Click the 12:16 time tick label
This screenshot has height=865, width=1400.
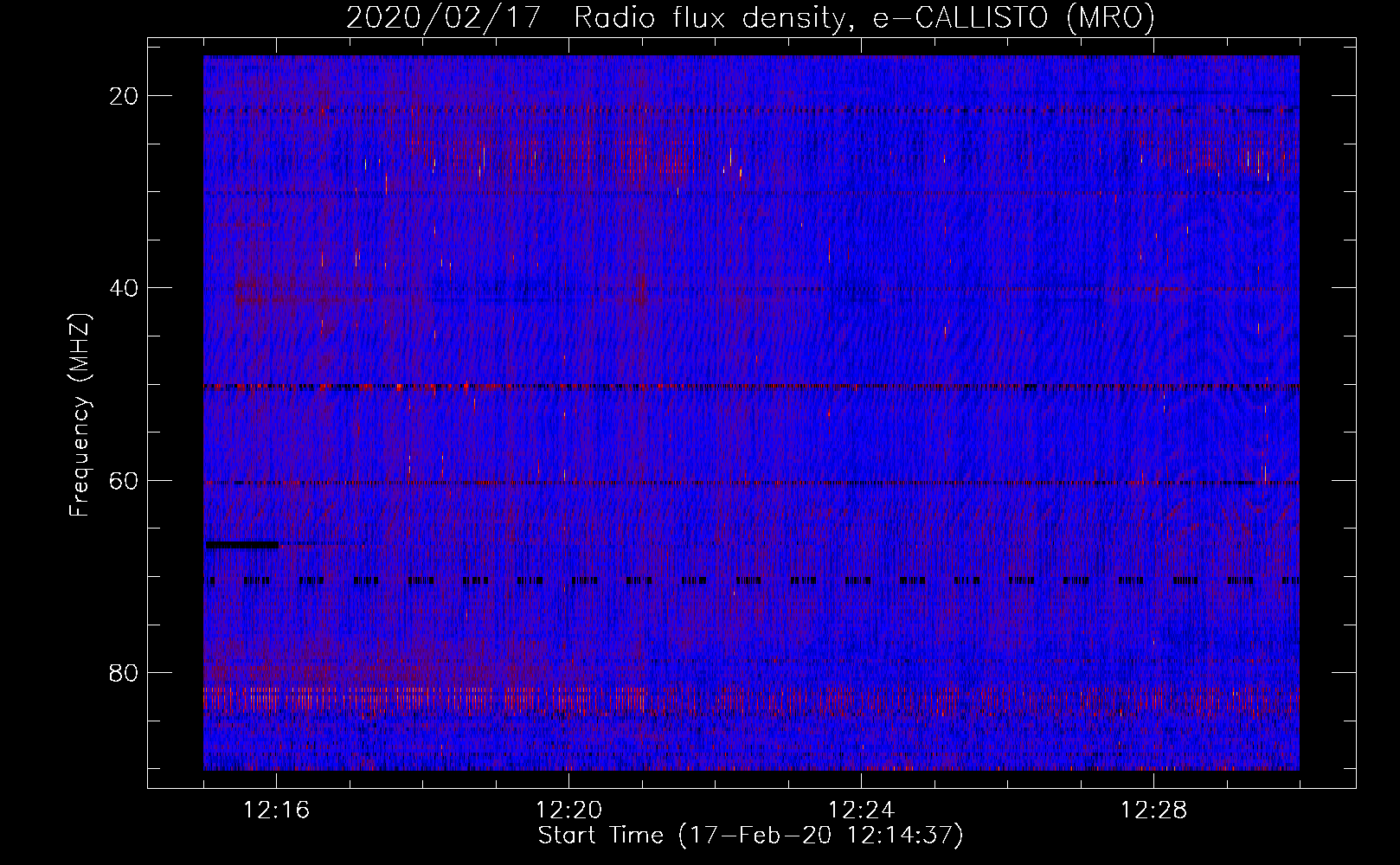click(x=276, y=811)
